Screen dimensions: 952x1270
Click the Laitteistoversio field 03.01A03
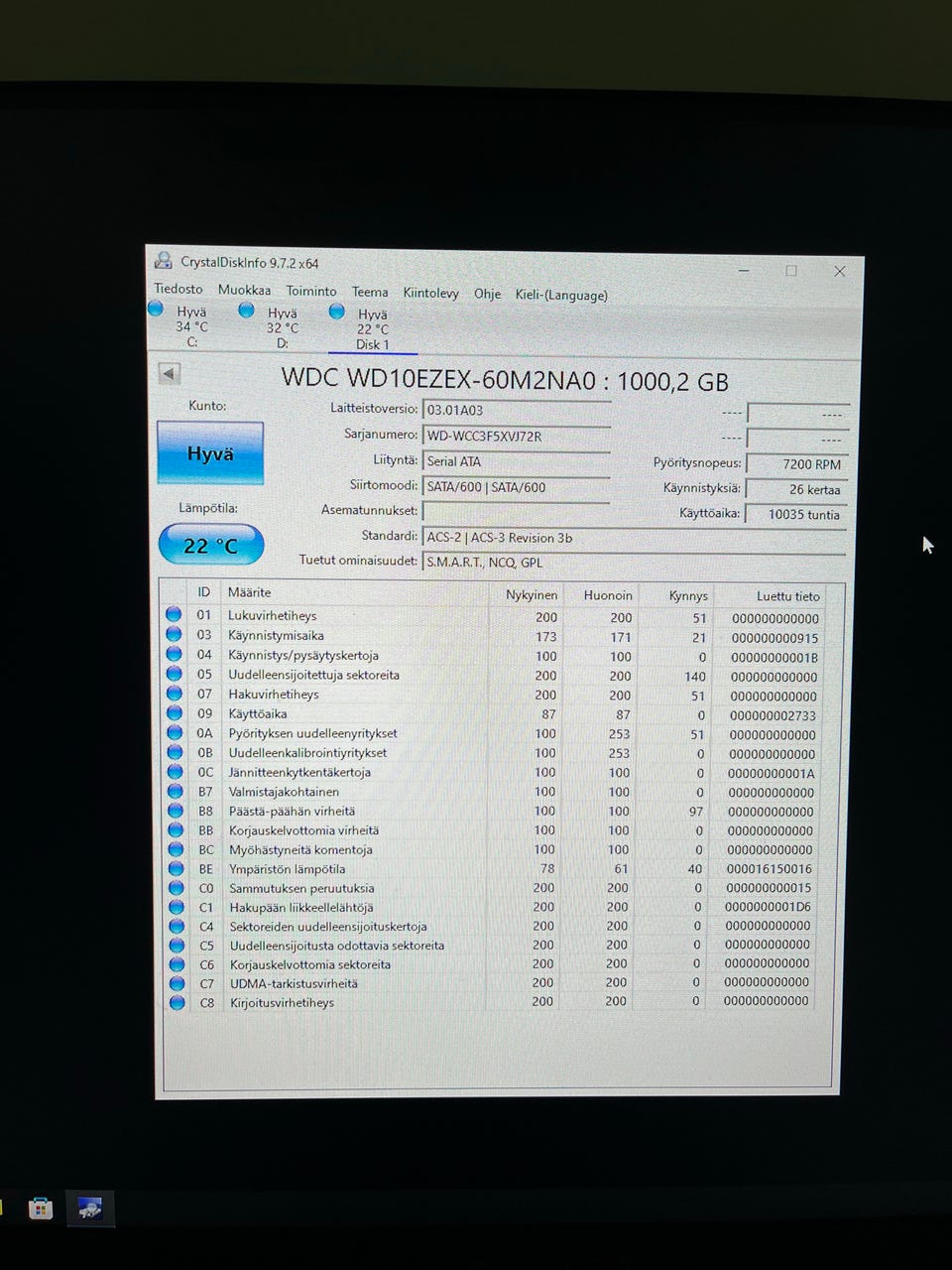click(x=516, y=410)
